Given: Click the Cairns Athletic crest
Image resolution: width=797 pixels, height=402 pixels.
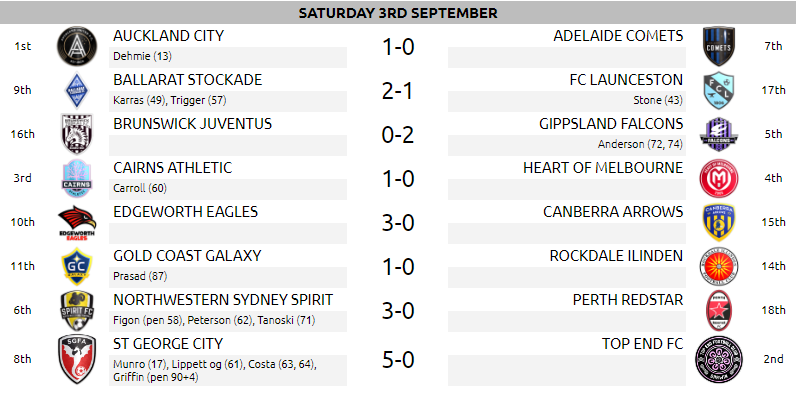Looking at the screenshot, I should point(77,178).
